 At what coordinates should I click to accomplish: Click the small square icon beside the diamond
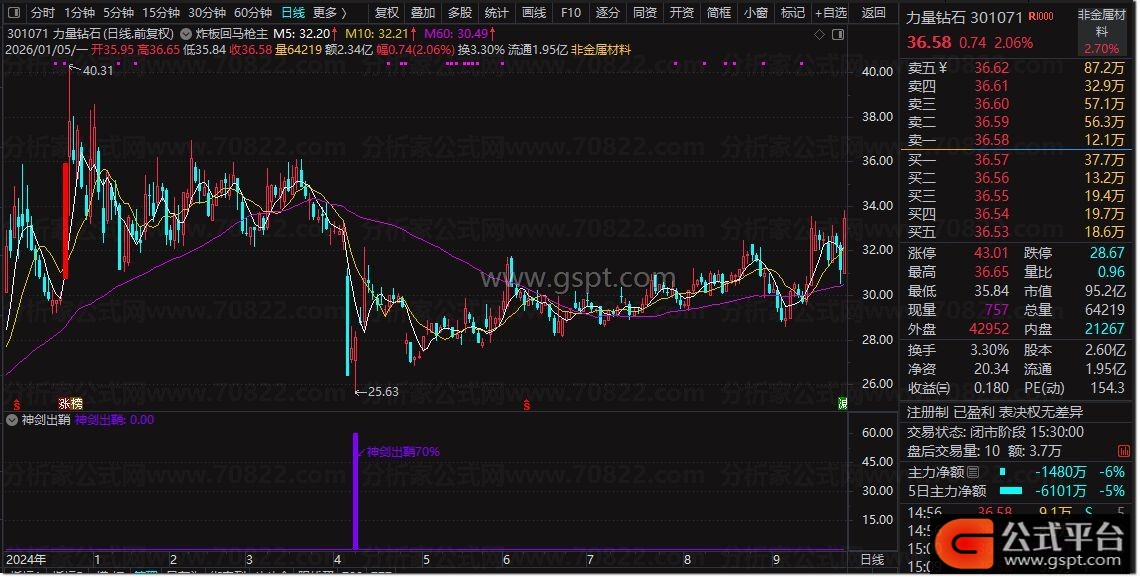click(x=838, y=34)
